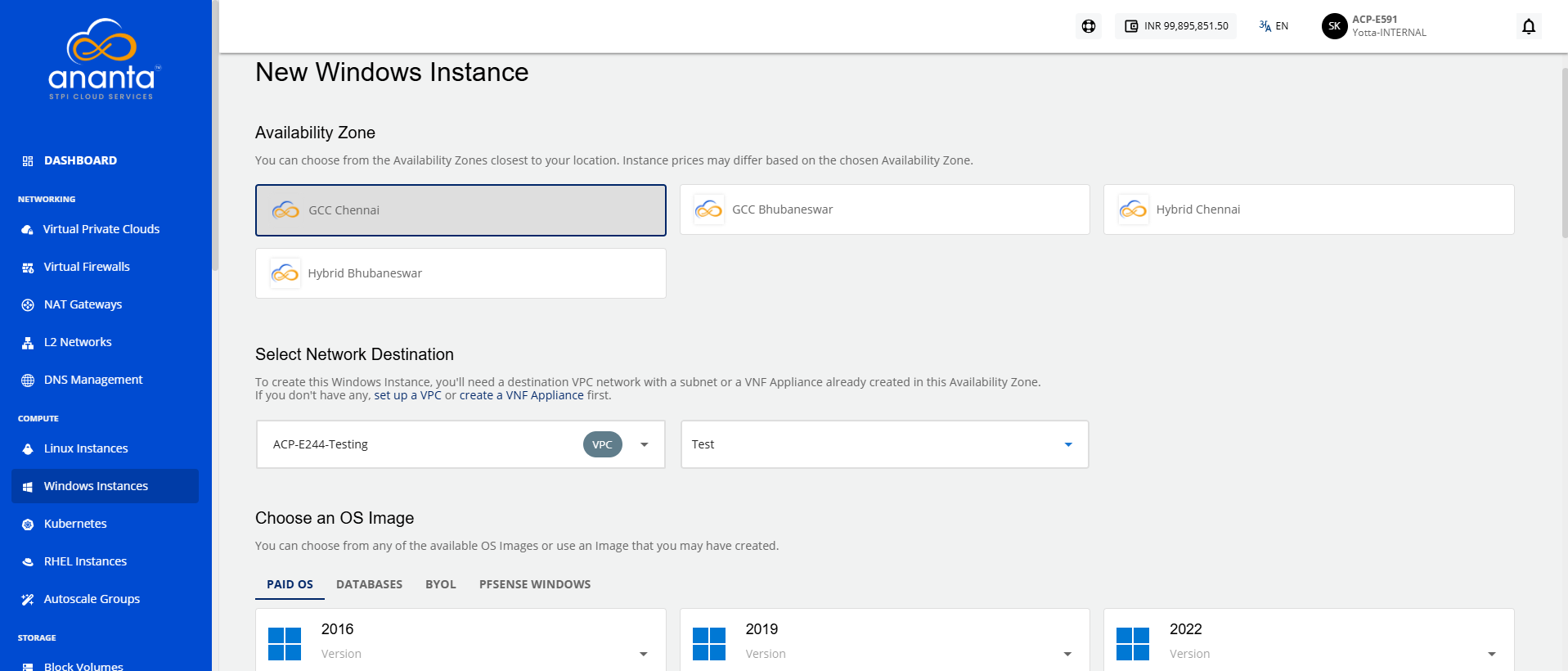Switch to the PFSENSE WINDOWS tab

click(535, 584)
